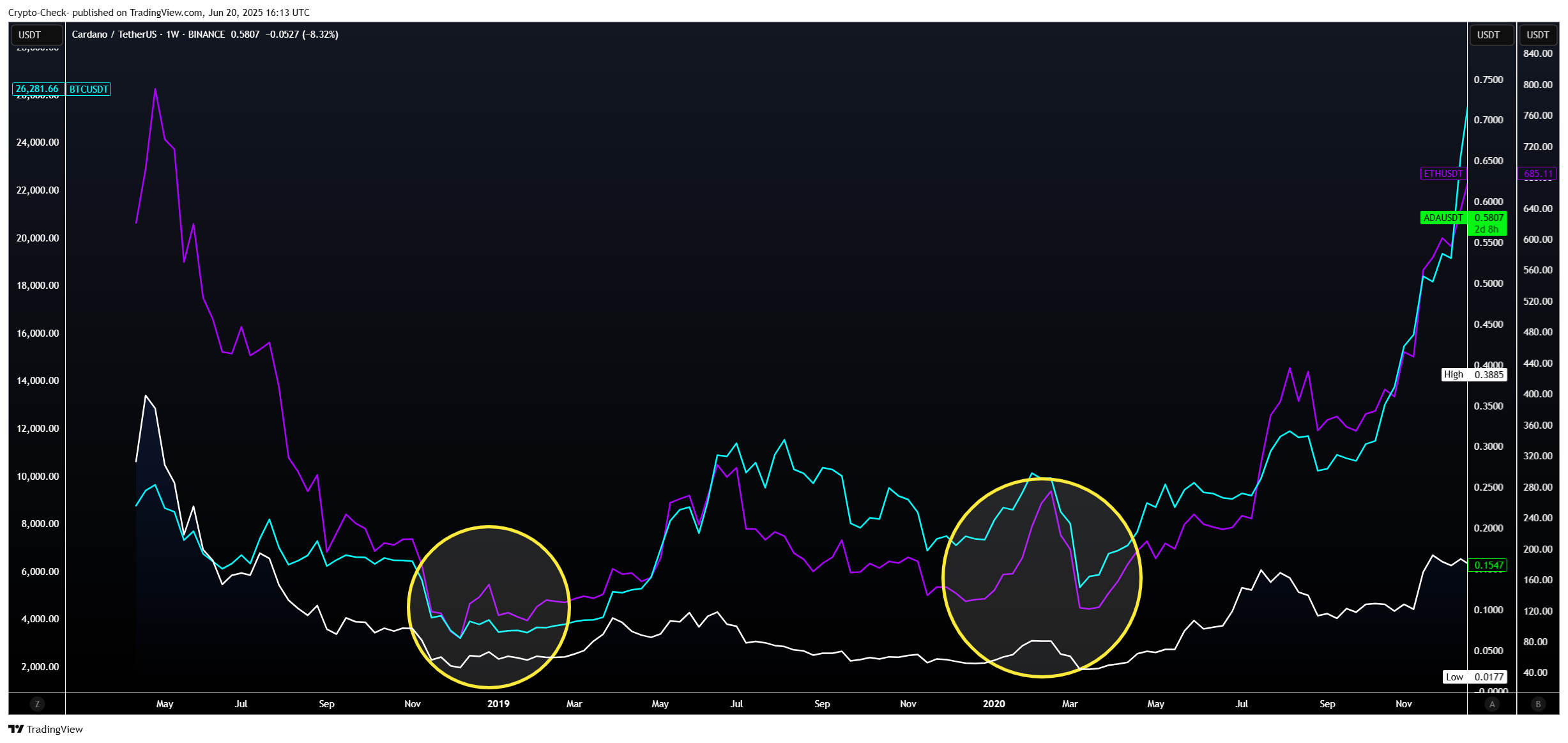Open USDT currency selector above the 840.00 scale
Image resolution: width=1568 pixels, height=743 pixels.
pyautogui.click(x=1538, y=35)
